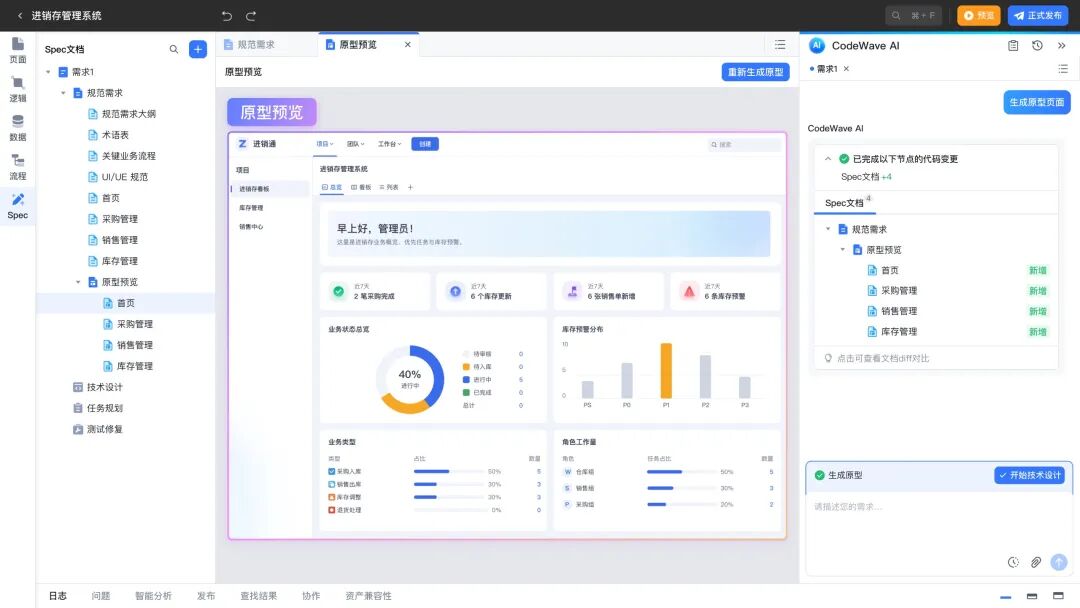1080x608 pixels.
Task: Remove the 需求1 tag in AI panel
Action: pyautogui.click(x=847, y=69)
